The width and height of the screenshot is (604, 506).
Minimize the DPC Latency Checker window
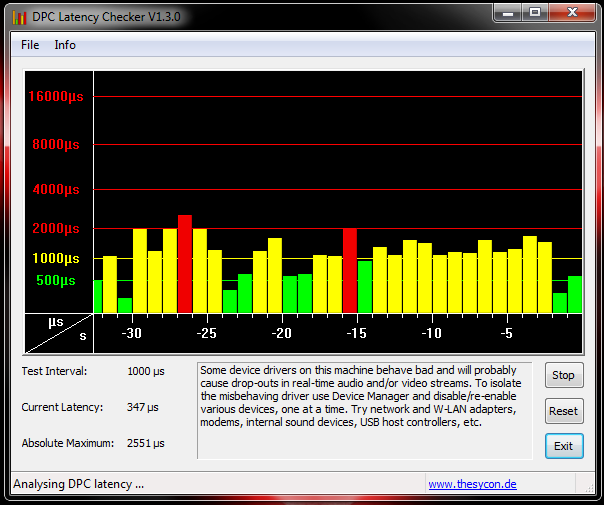tap(508, 13)
